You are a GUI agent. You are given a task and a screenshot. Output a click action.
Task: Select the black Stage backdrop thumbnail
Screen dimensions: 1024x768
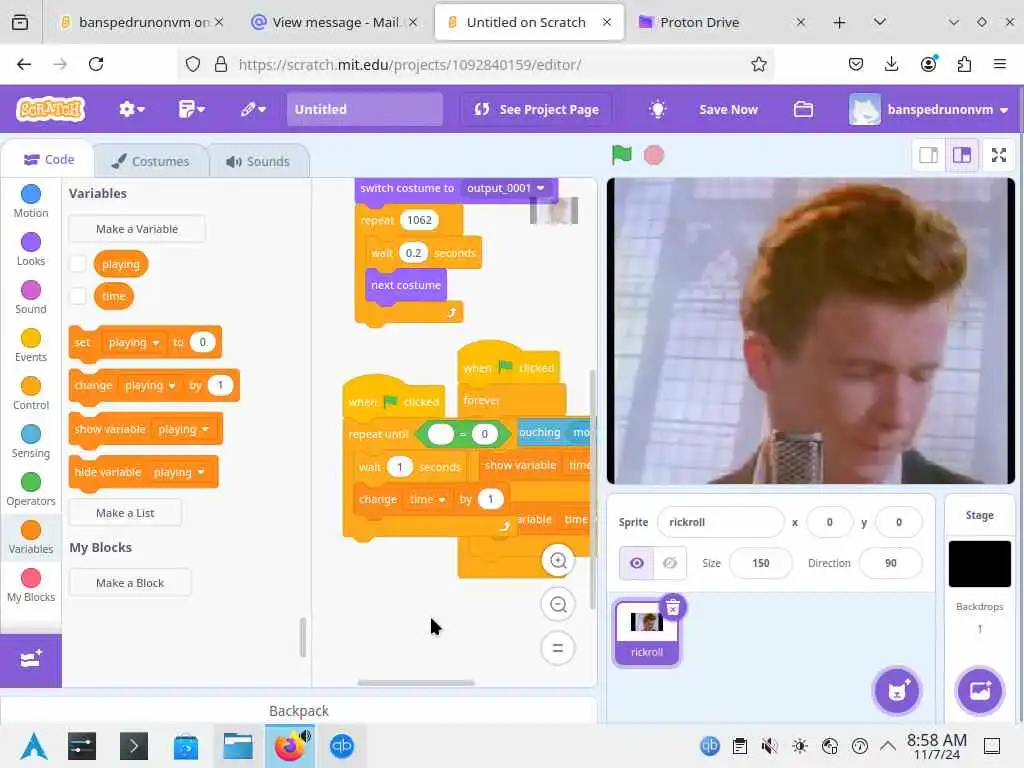tap(980, 564)
